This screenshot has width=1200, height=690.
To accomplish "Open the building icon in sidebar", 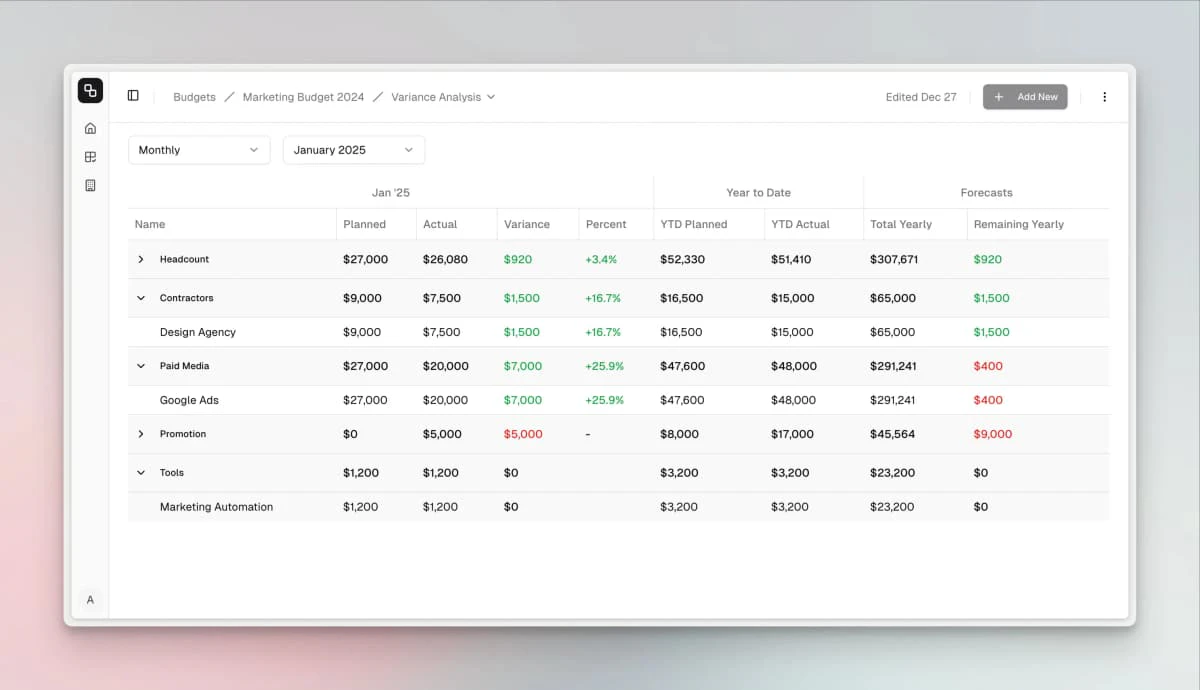I will click(x=90, y=186).
